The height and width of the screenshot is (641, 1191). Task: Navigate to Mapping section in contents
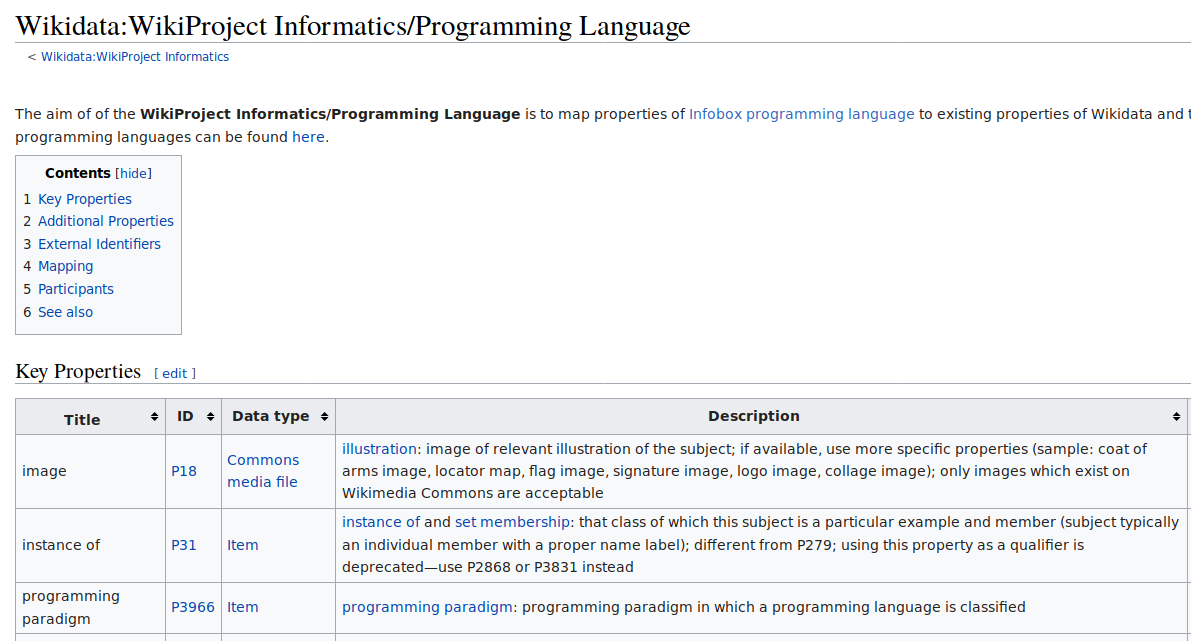[66, 266]
